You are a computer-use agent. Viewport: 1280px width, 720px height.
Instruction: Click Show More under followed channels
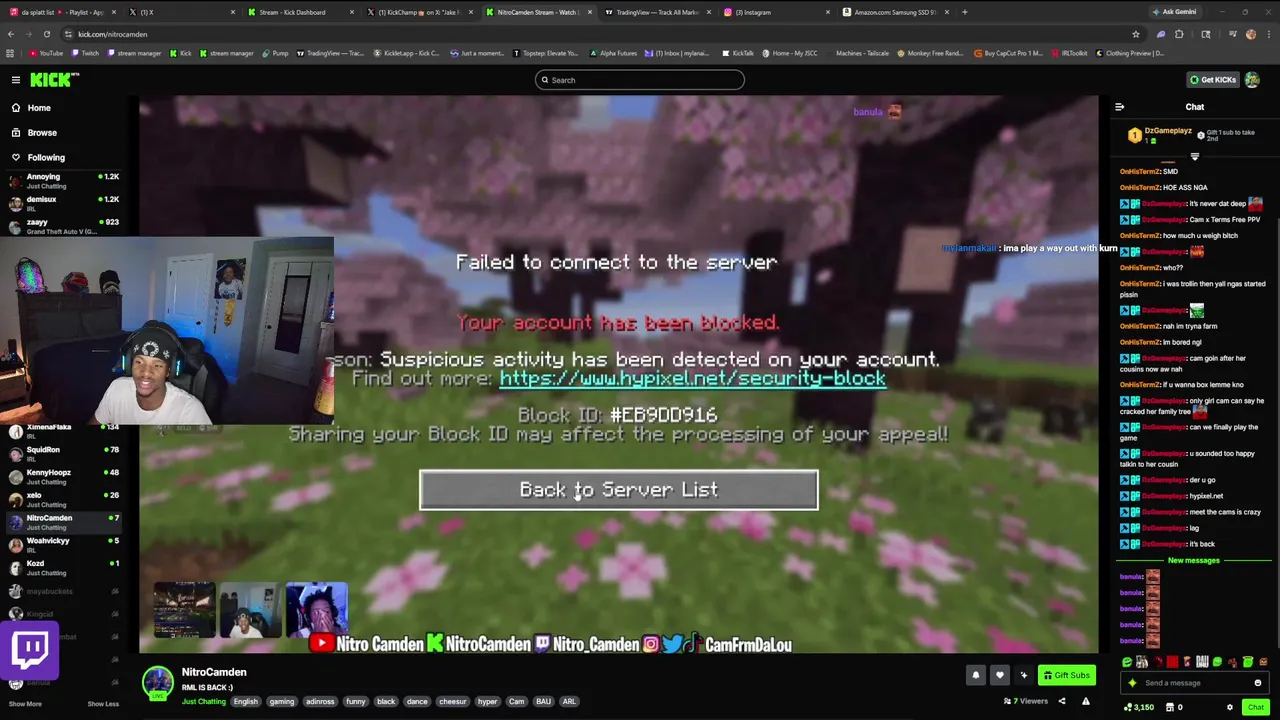pyautogui.click(x=25, y=704)
